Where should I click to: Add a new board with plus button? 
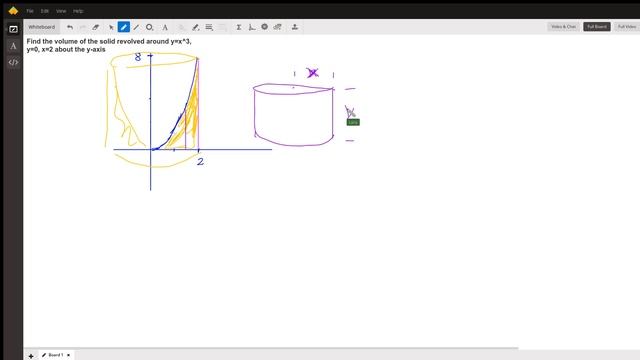pyautogui.click(x=31, y=356)
